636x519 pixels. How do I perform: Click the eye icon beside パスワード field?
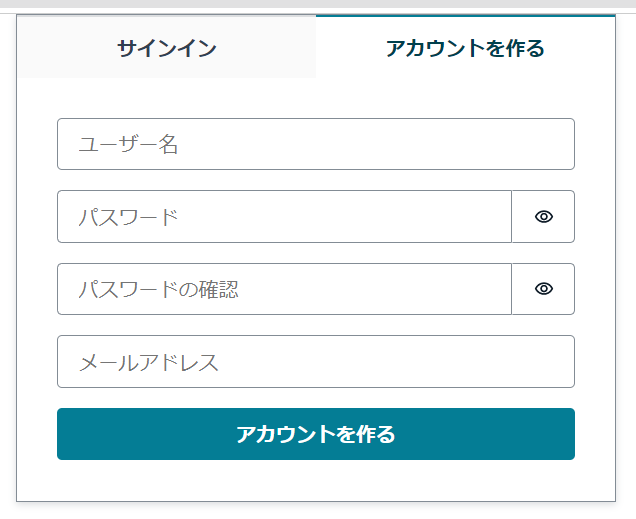pyautogui.click(x=543, y=216)
